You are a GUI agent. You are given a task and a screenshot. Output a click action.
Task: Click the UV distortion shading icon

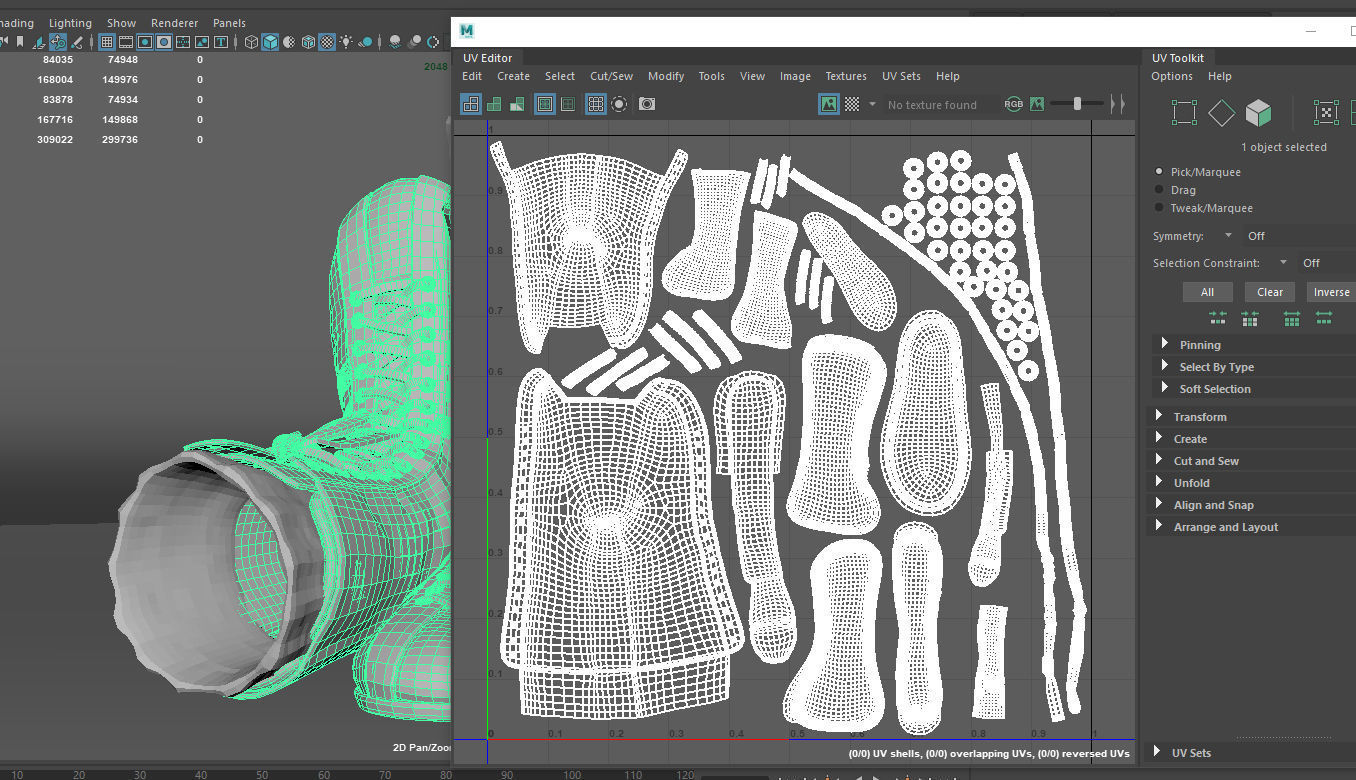pos(517,104)
